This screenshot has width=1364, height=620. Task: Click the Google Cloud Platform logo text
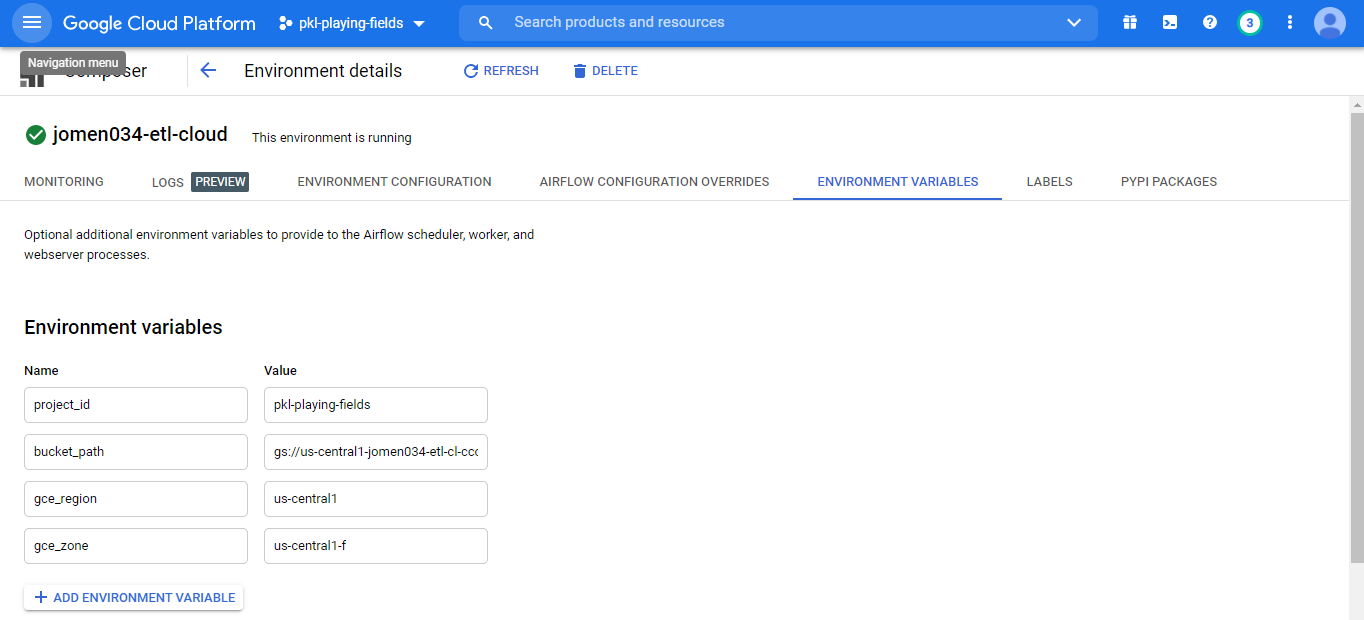tap(159, 23)
